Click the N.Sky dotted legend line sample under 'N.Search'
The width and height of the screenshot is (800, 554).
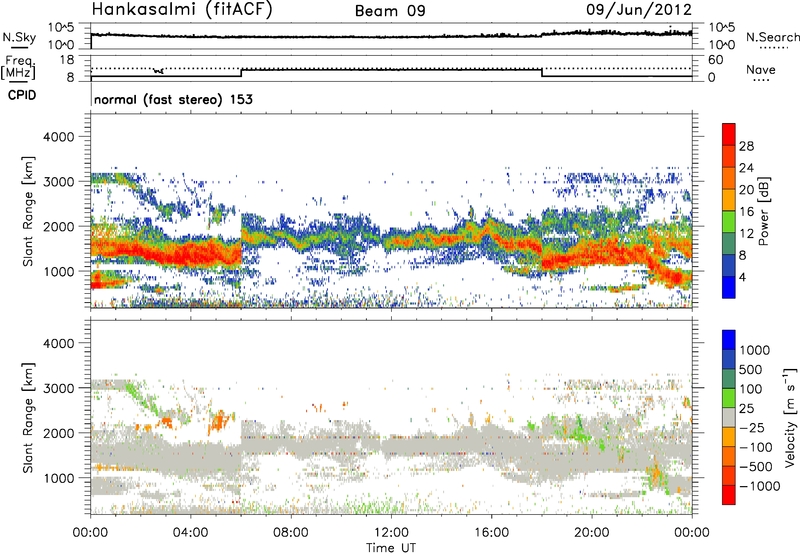[774, 48]
